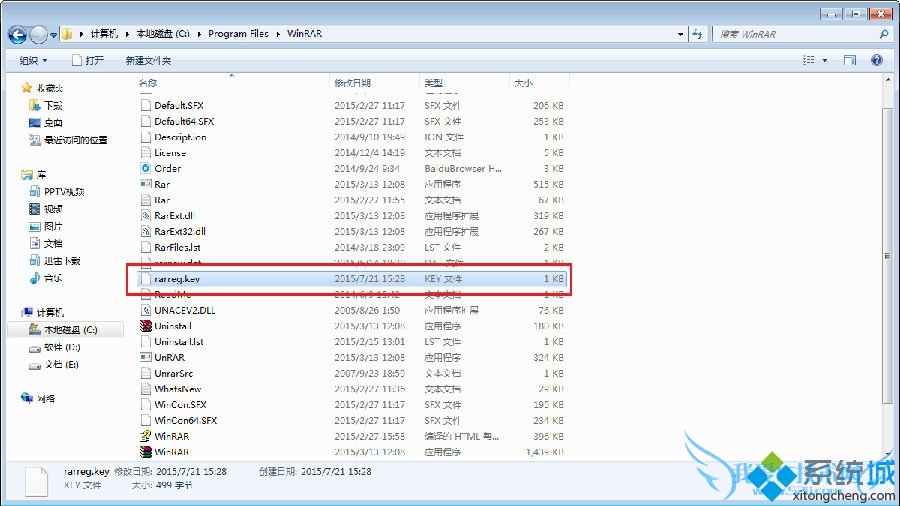Select 本地磁盘 (C:) in the address path
This screenshot has height=506, width=900.
click(x=162, y=34)
